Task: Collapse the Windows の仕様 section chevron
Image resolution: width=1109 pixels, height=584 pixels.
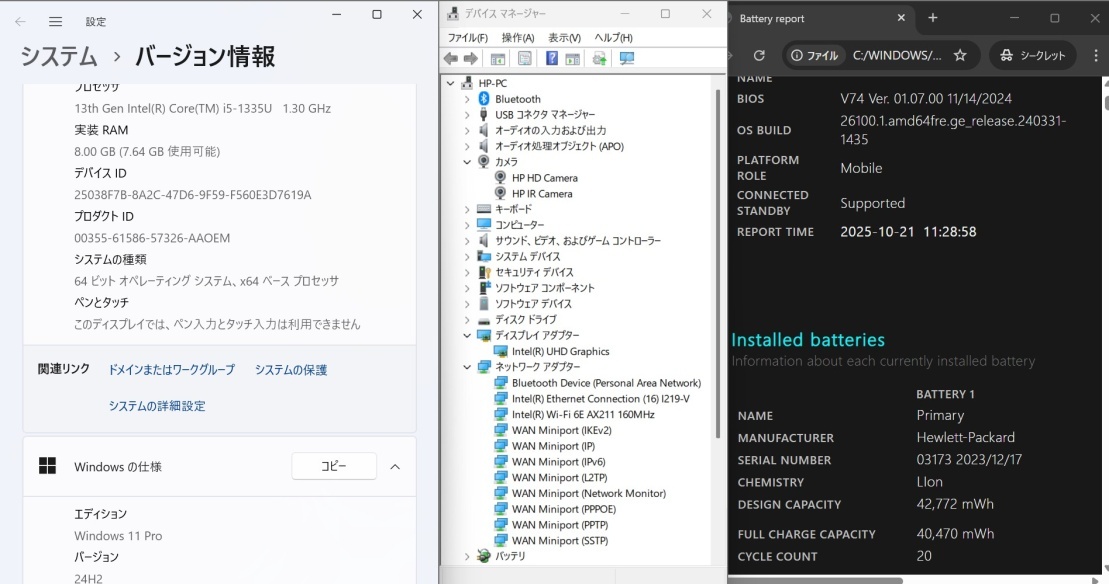Action: [x=396, y=466]
